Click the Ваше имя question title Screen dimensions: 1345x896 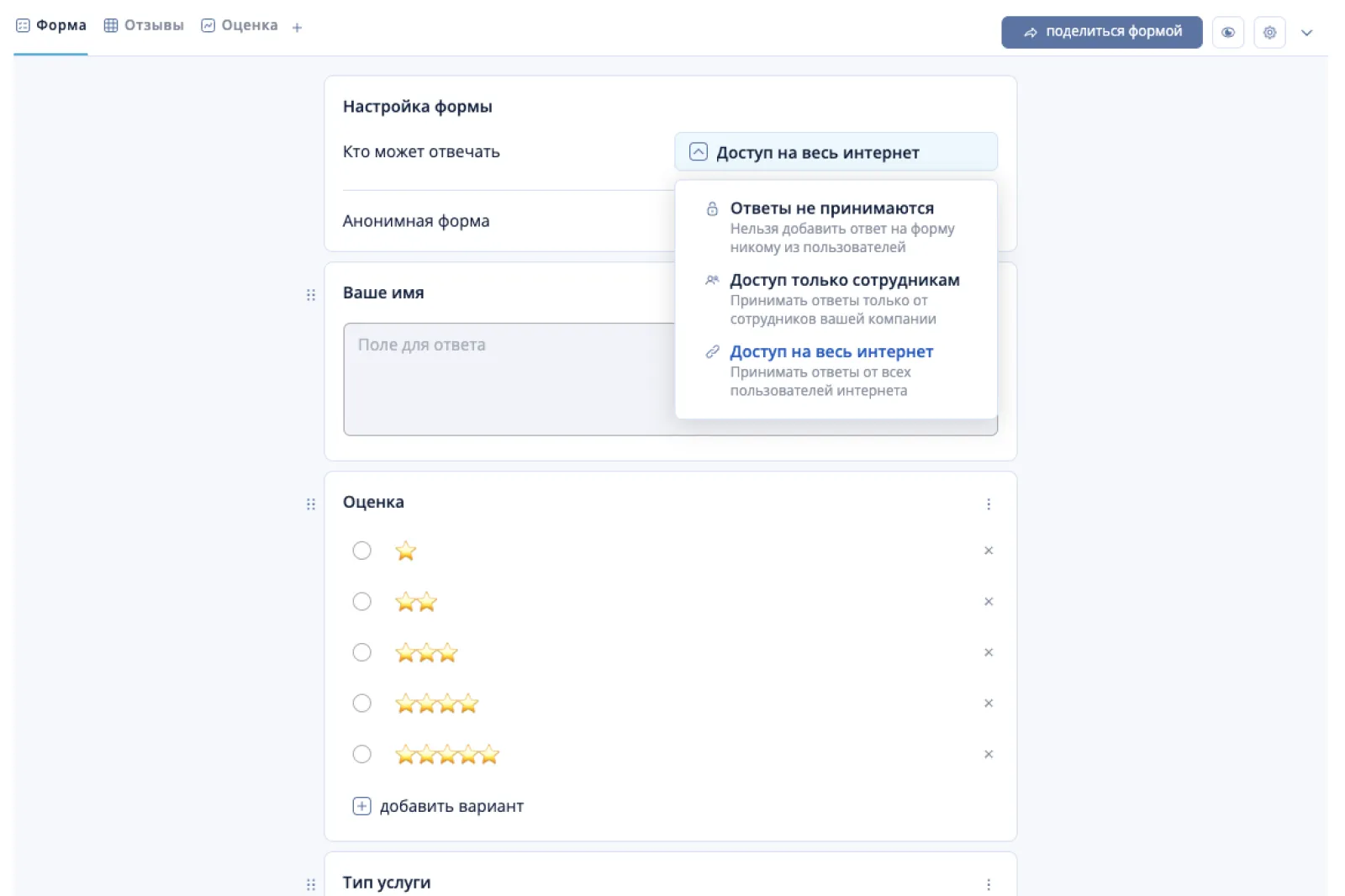[x=383, y=293]
